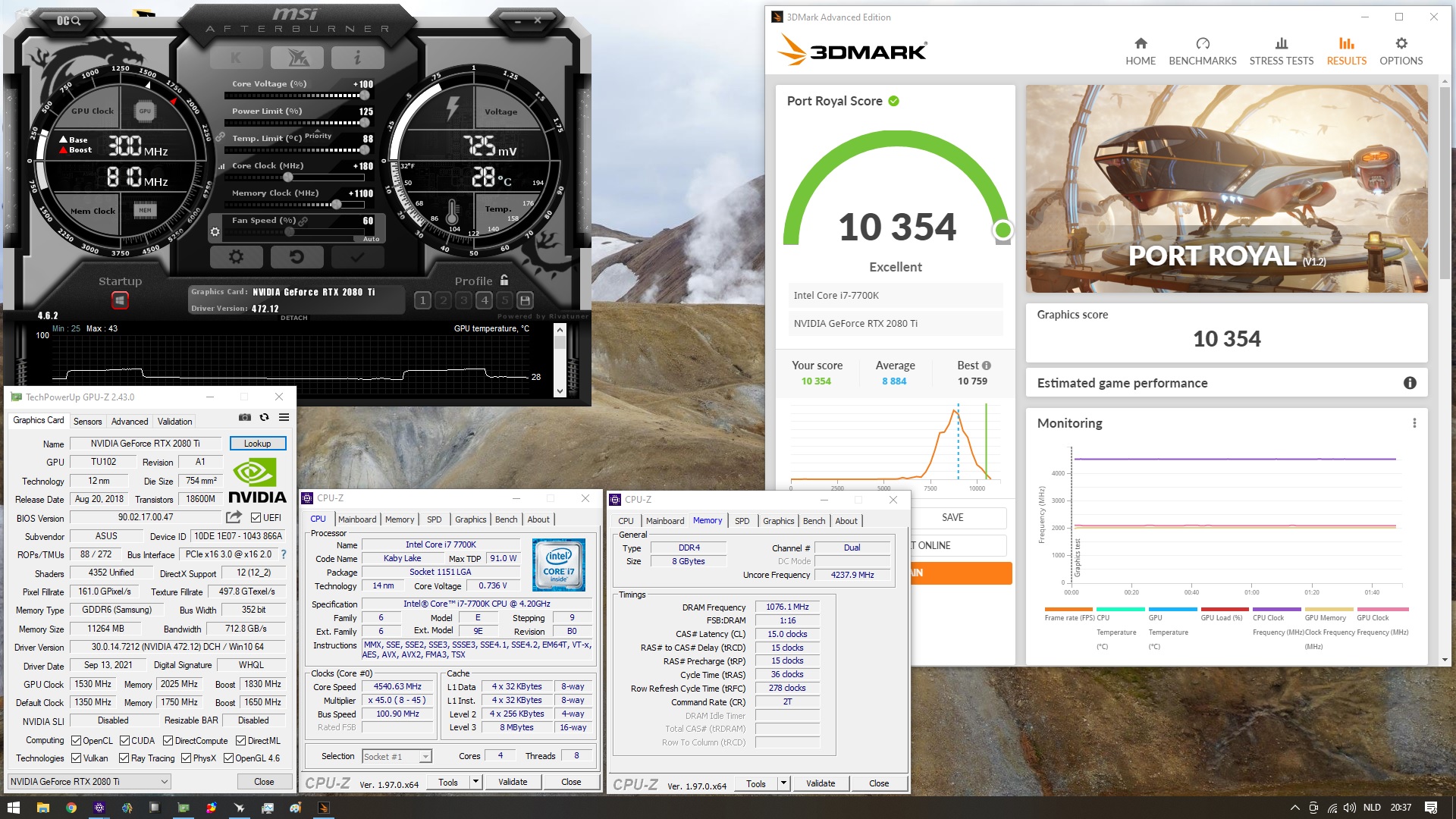
Task: Save current Afterburner profile (floppy icon)
Action: pos(525,300)
